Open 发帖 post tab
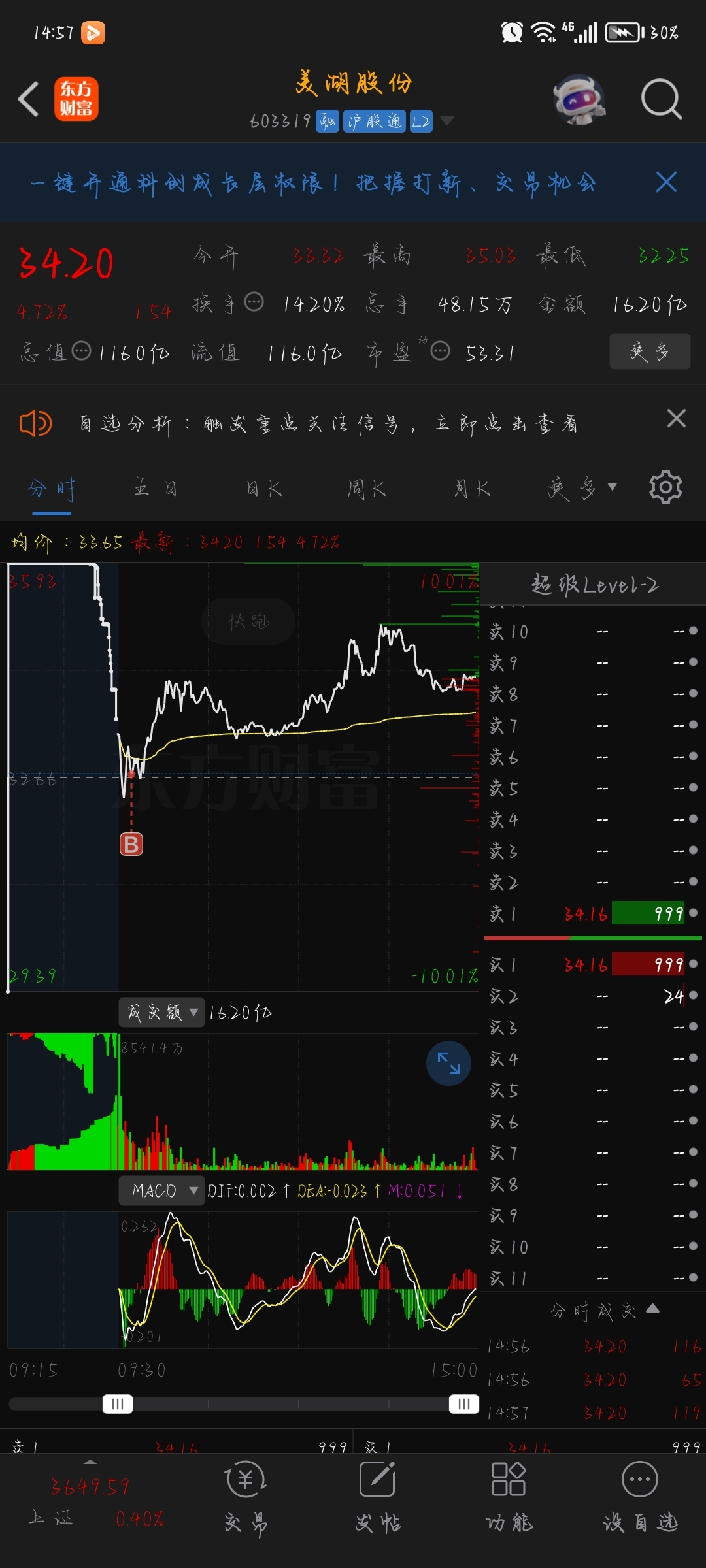The image size is (706, 1568). point(378,1497)
